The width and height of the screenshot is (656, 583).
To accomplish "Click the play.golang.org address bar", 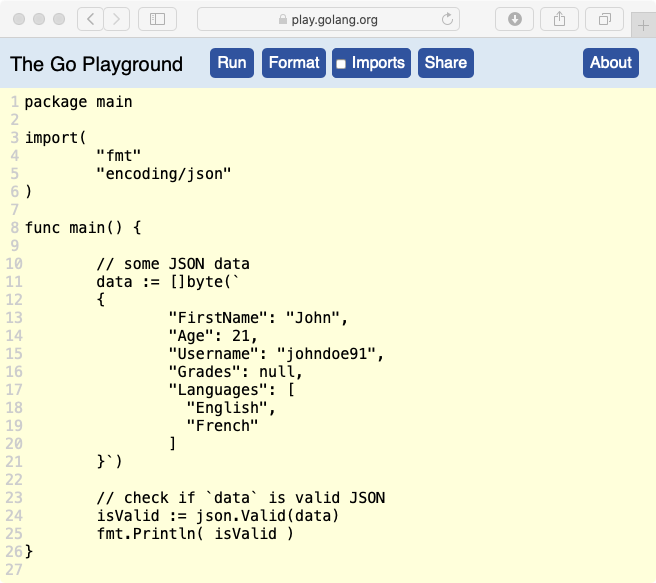I will 328,19.
